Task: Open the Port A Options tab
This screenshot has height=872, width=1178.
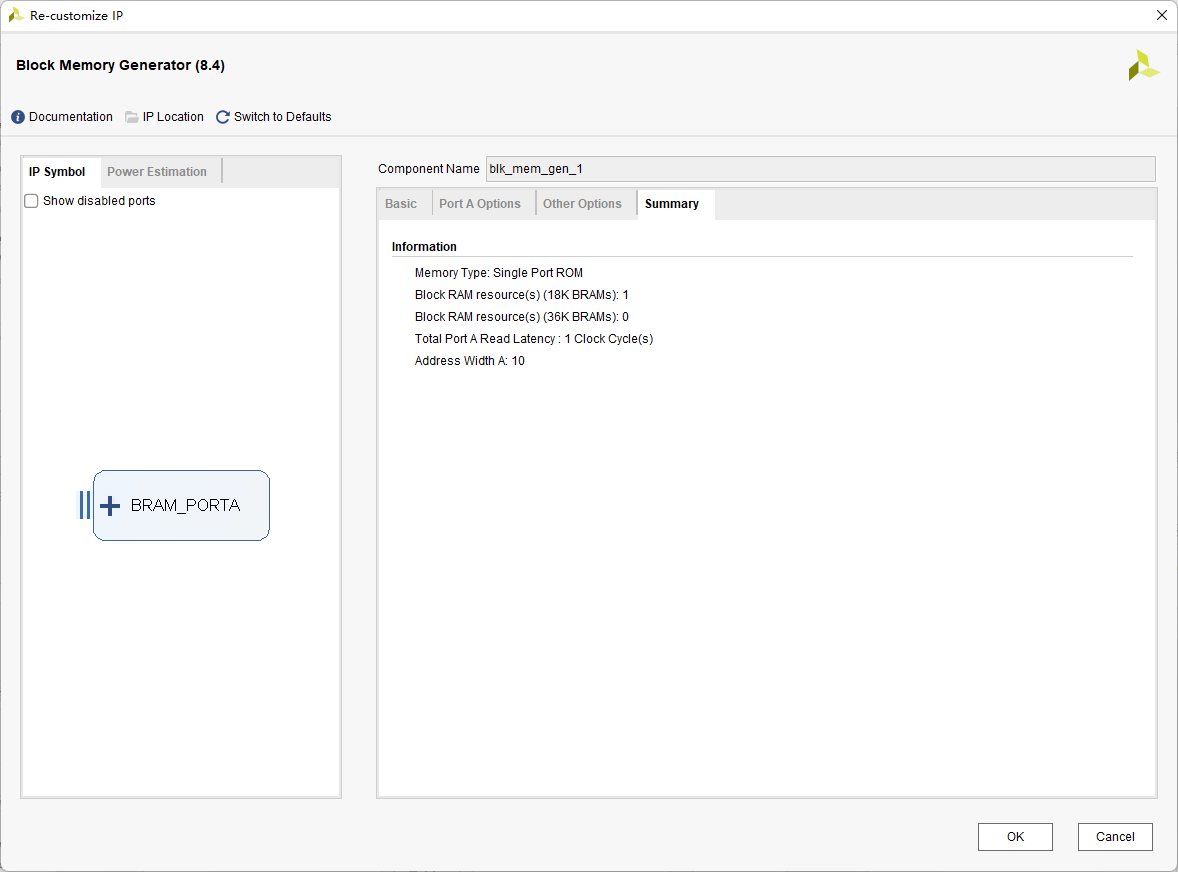Action: pos(480,204)
